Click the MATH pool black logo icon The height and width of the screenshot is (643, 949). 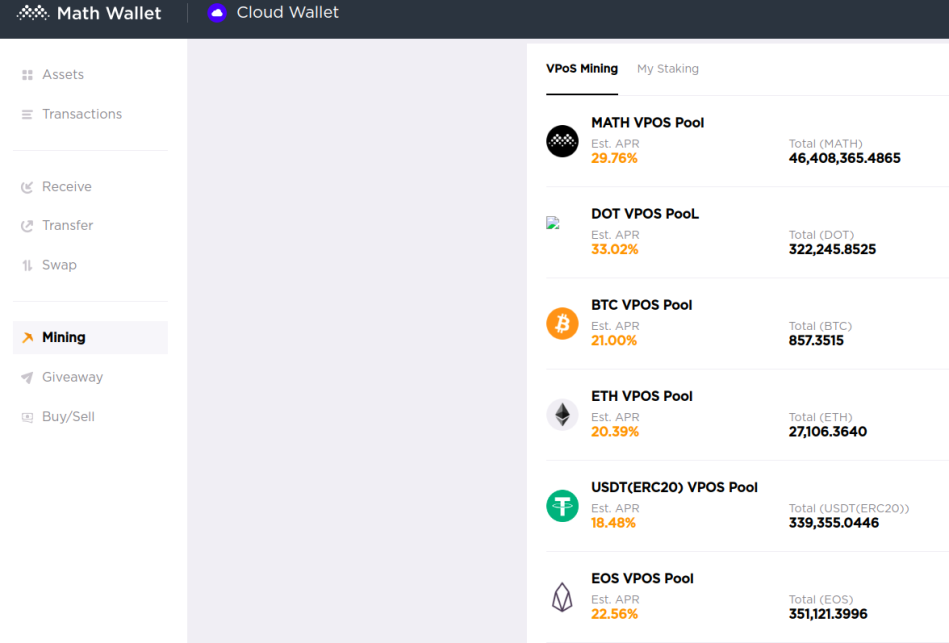(562, 141)
